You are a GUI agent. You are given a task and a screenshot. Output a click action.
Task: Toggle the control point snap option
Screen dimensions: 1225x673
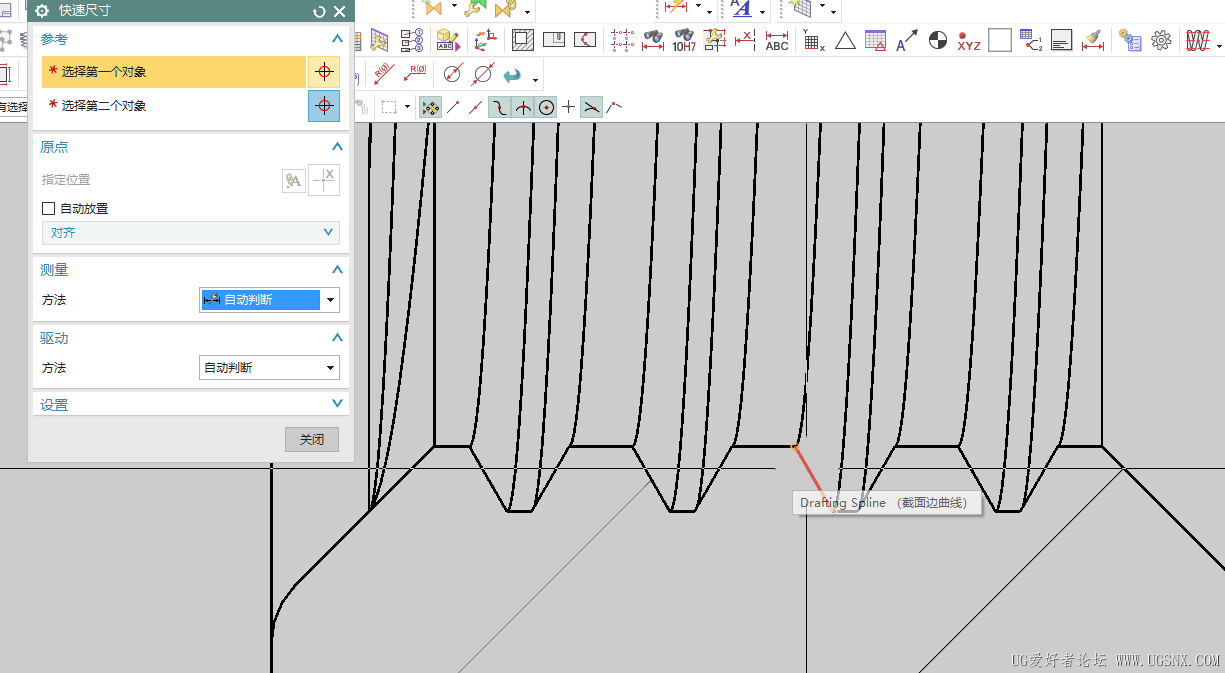[500, 107]
